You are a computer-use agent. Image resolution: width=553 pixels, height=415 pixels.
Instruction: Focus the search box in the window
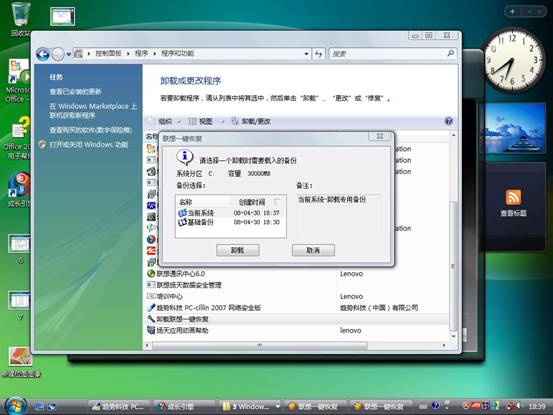388,54
